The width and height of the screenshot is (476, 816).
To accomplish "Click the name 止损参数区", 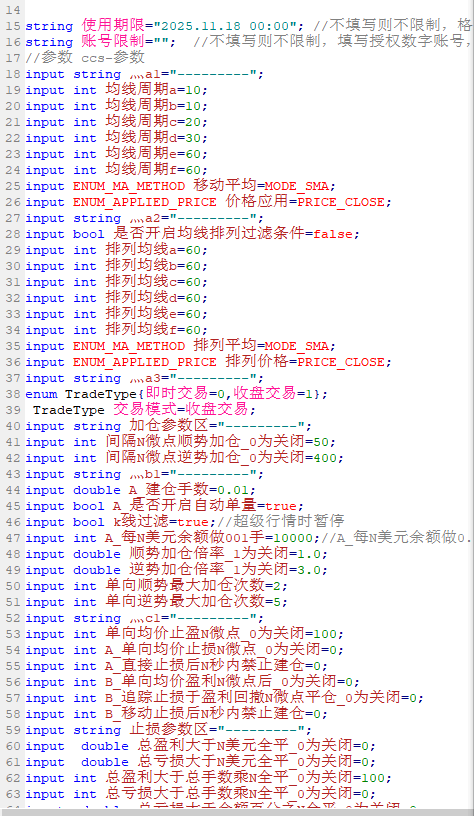I will [x=169, y=730].
